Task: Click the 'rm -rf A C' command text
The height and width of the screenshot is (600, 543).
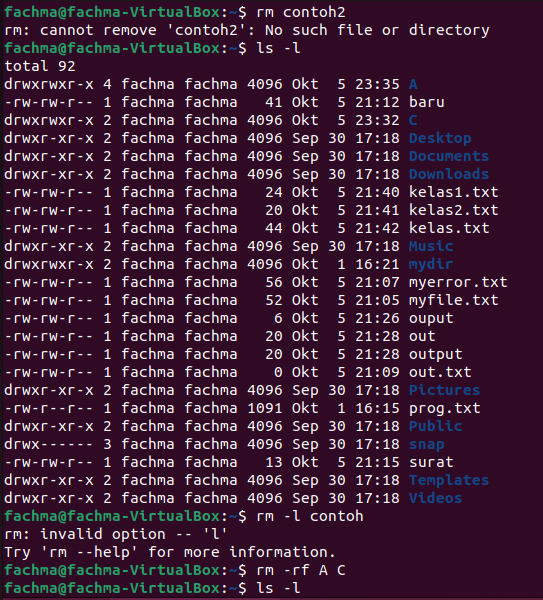Action: point(301,570)
